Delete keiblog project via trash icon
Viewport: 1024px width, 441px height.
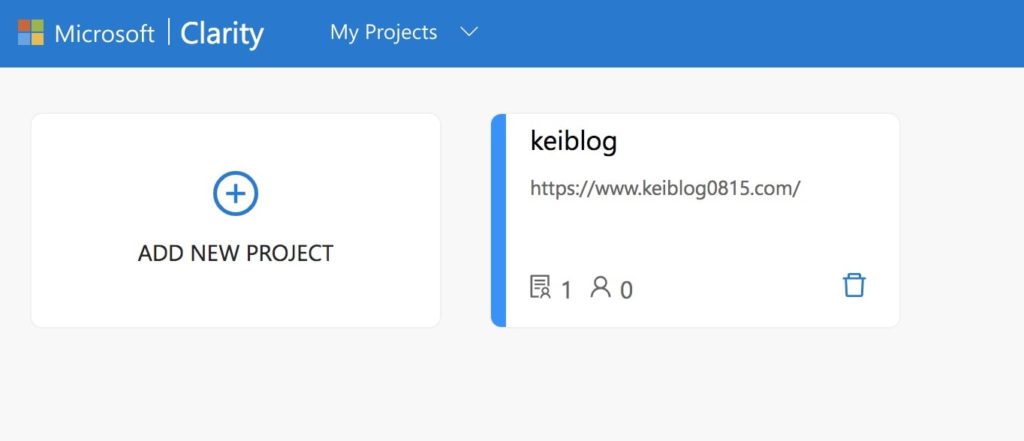(854, 286)
